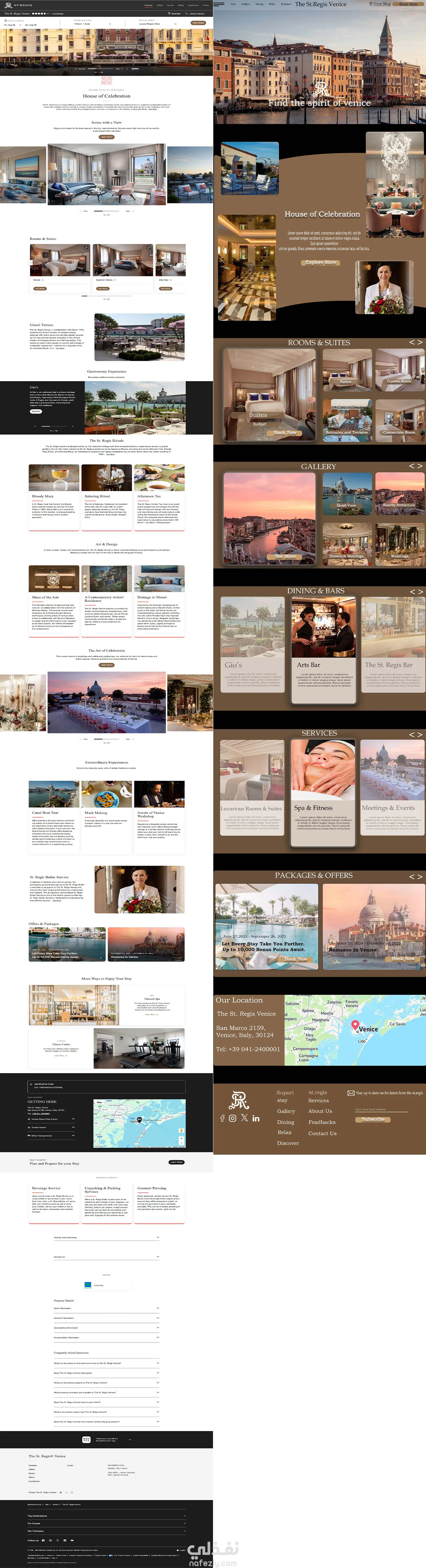This screenshot has height=1568, width=426.
Task: Click Learn More beside Plan and Prepare
Action: 177,1162
